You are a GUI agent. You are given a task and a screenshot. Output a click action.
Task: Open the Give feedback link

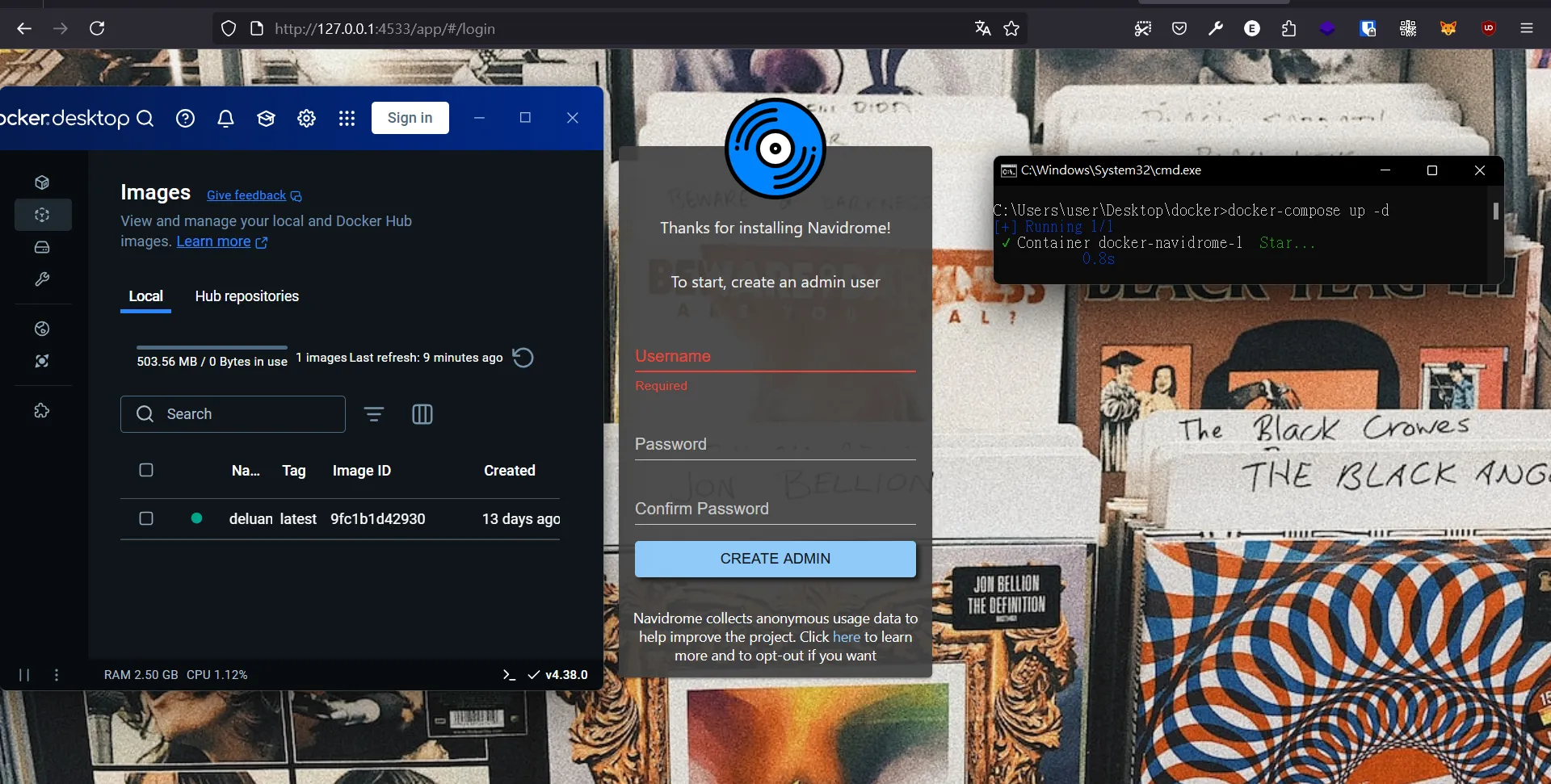coord(254,195)
